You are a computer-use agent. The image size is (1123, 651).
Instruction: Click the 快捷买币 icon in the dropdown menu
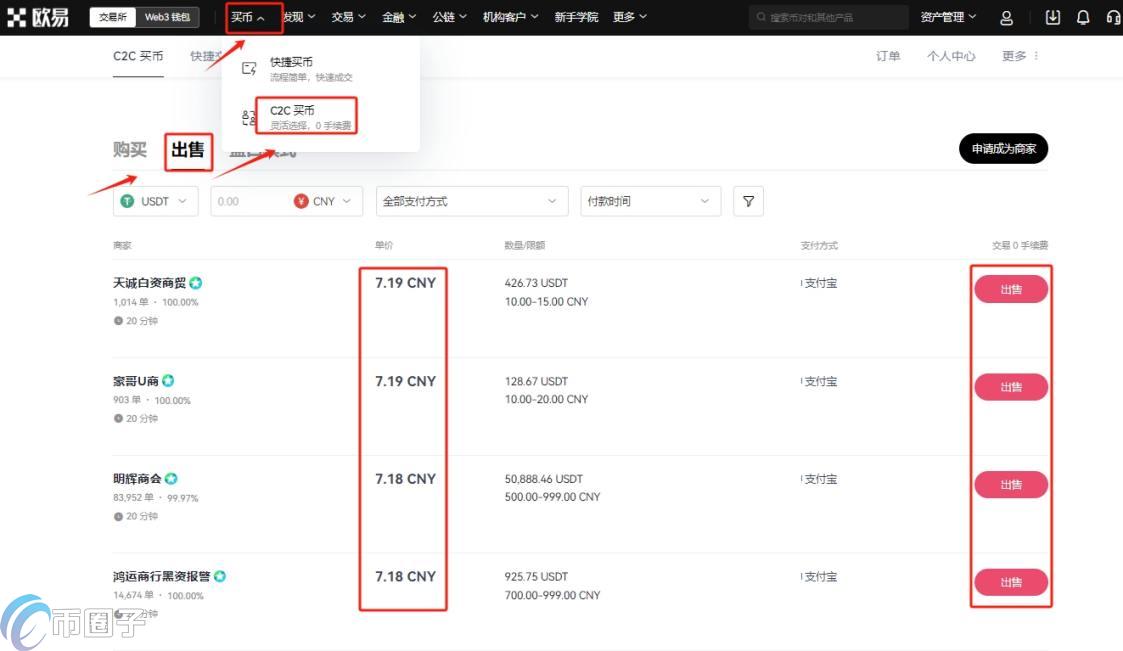(249, 69)
